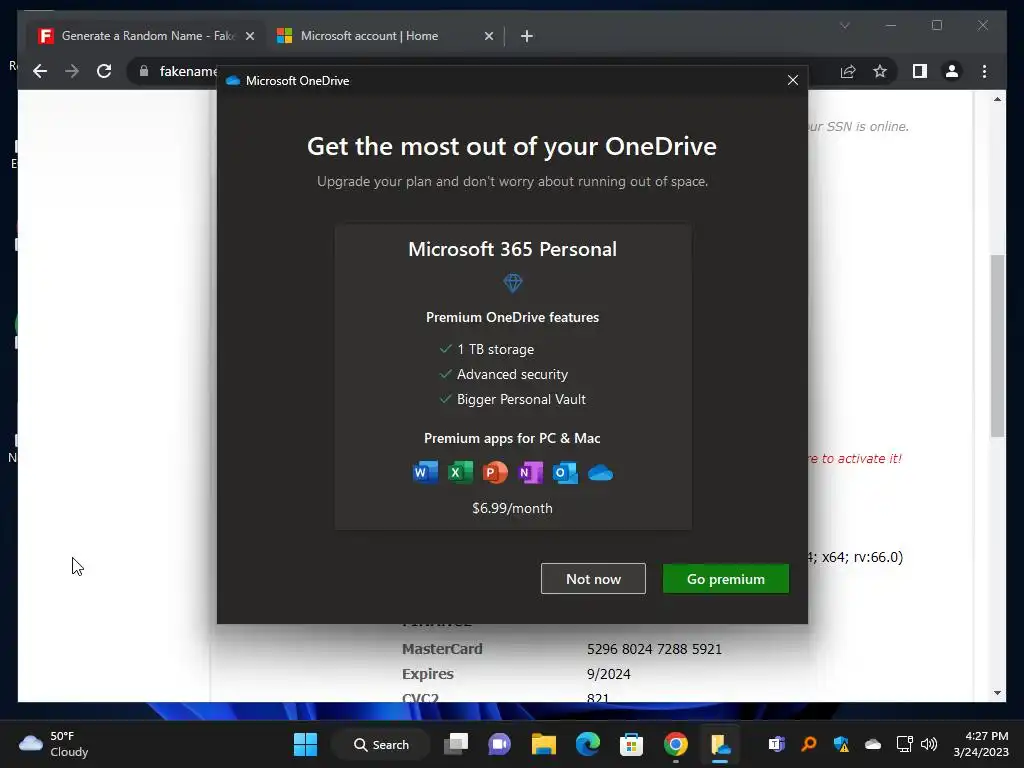This screenshot has height=768, width=1024.
Task: Click the Go premium button
Action: click(726, 579)
